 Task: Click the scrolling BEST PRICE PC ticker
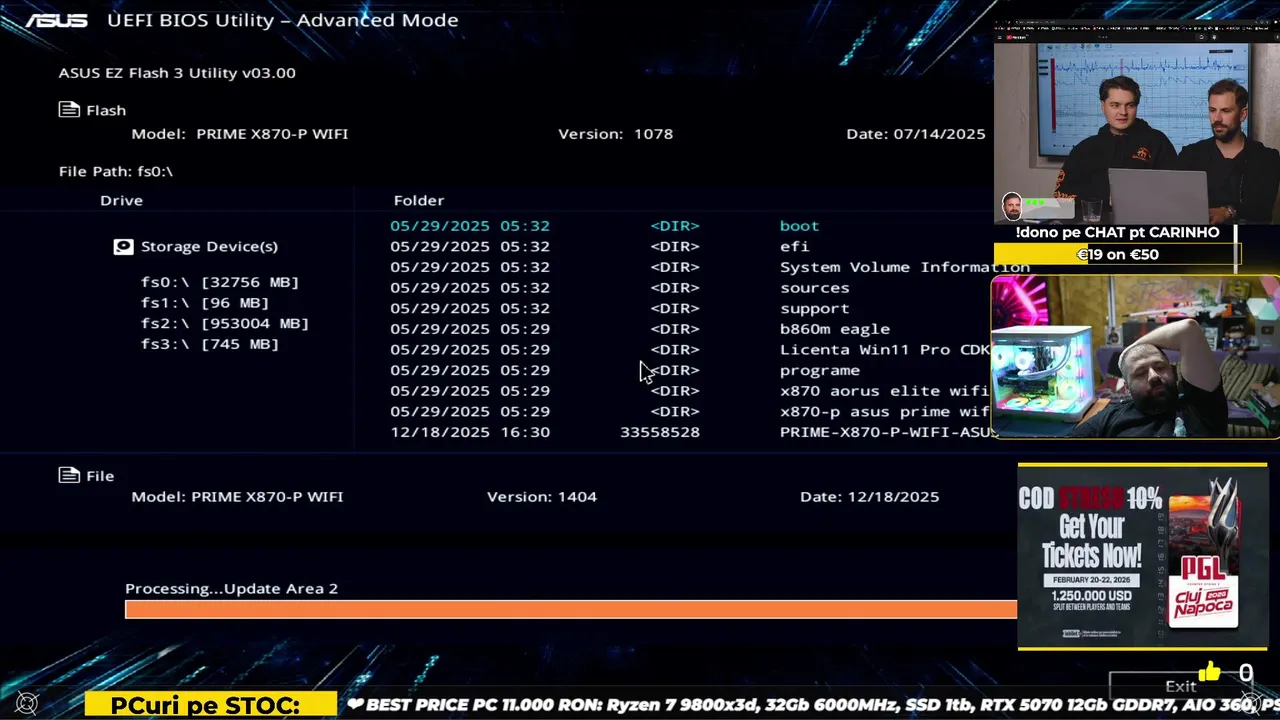[x=813, y=704]
